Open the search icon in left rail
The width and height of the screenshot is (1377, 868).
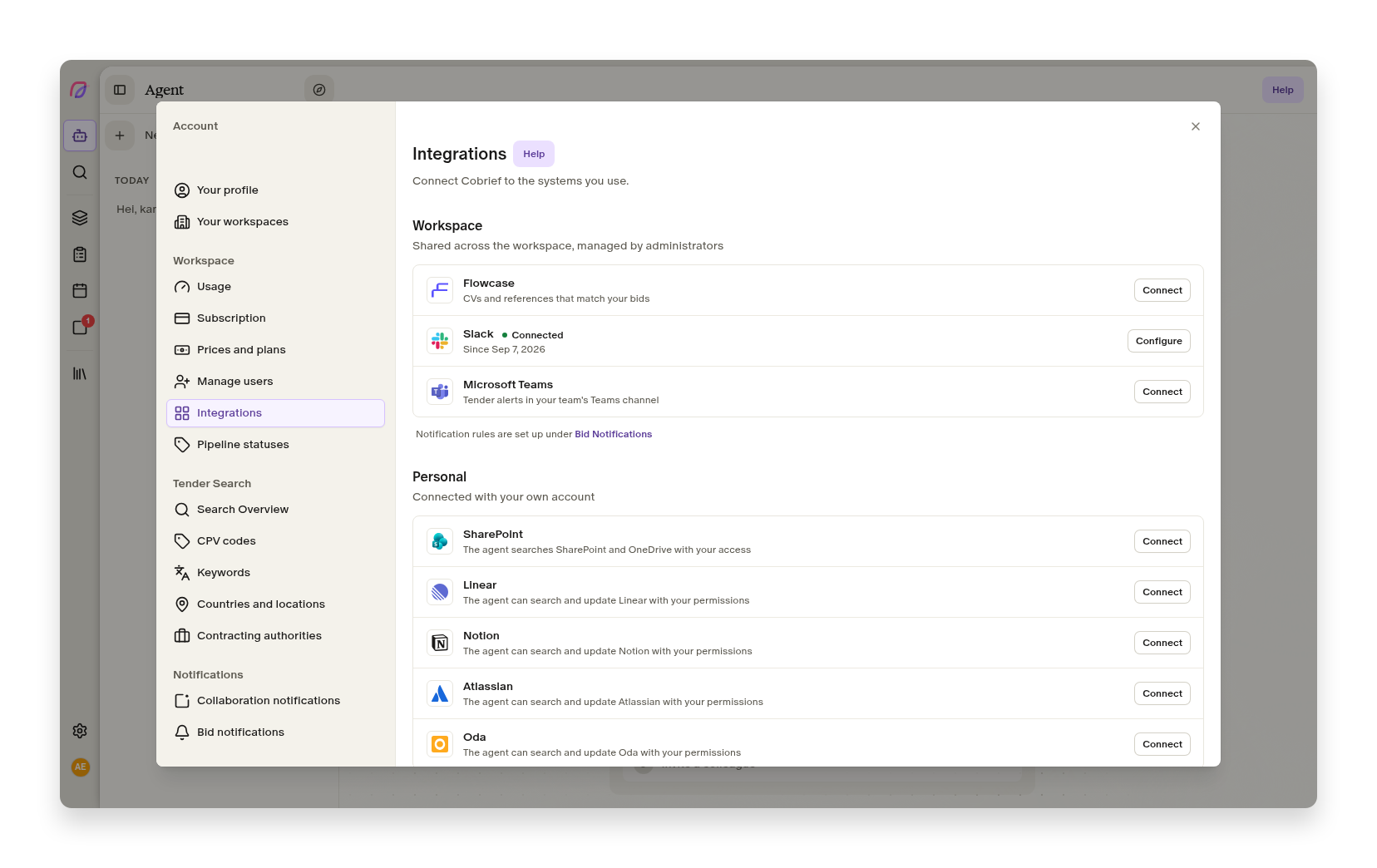point(80,172)
